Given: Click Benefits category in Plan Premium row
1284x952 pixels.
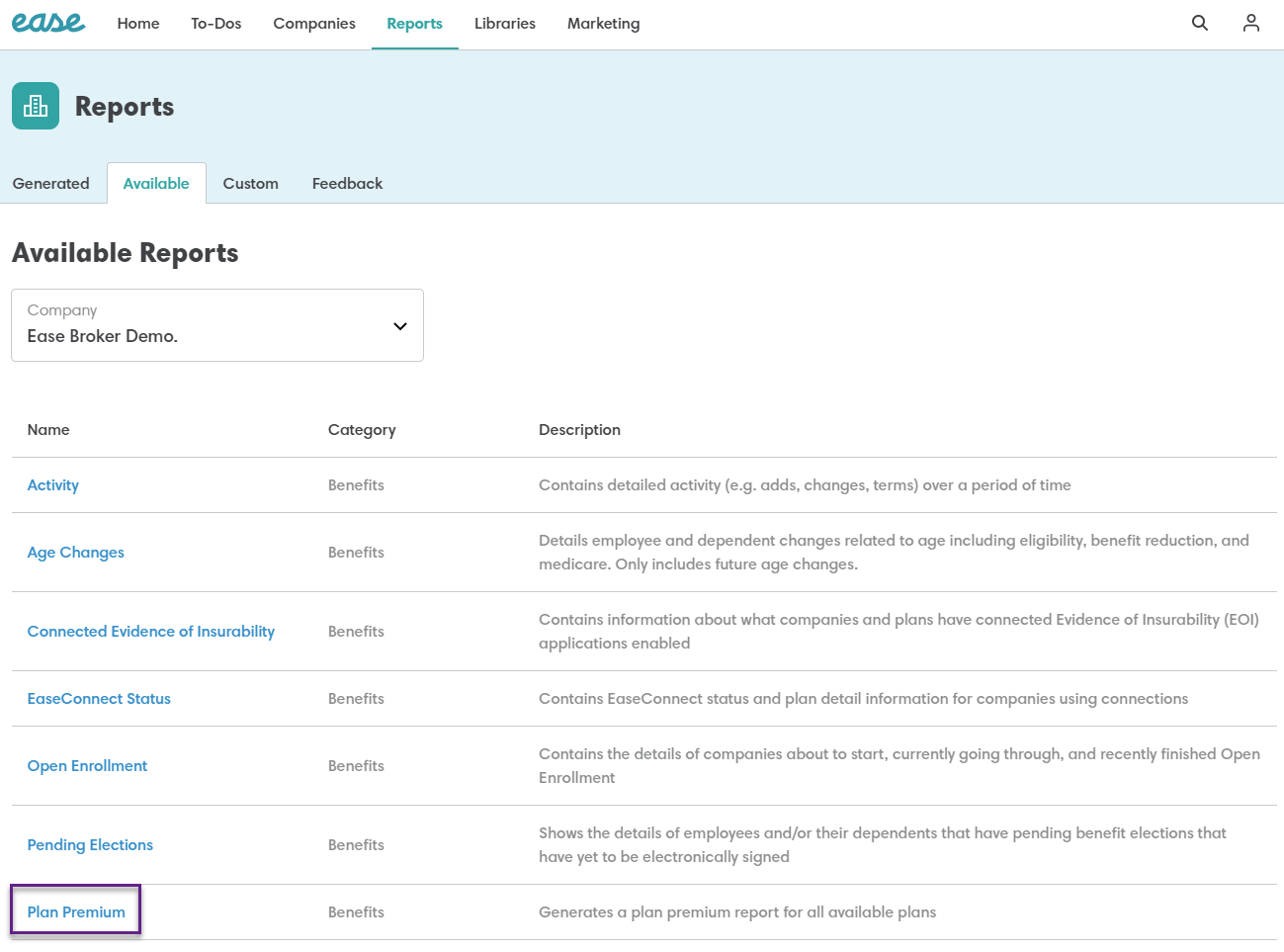Looking at the screenshot, I should pos(356,912).
